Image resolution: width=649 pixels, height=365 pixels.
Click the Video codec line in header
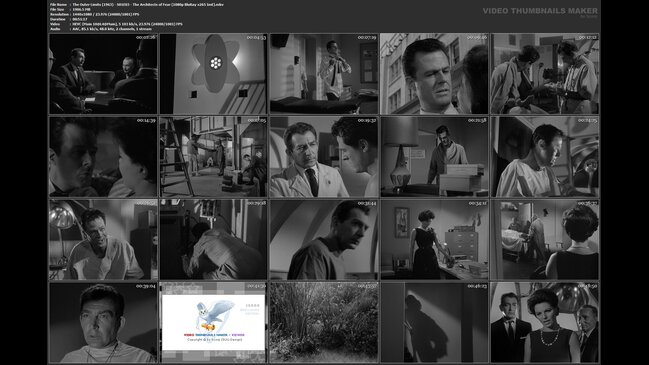coord(116,24)
